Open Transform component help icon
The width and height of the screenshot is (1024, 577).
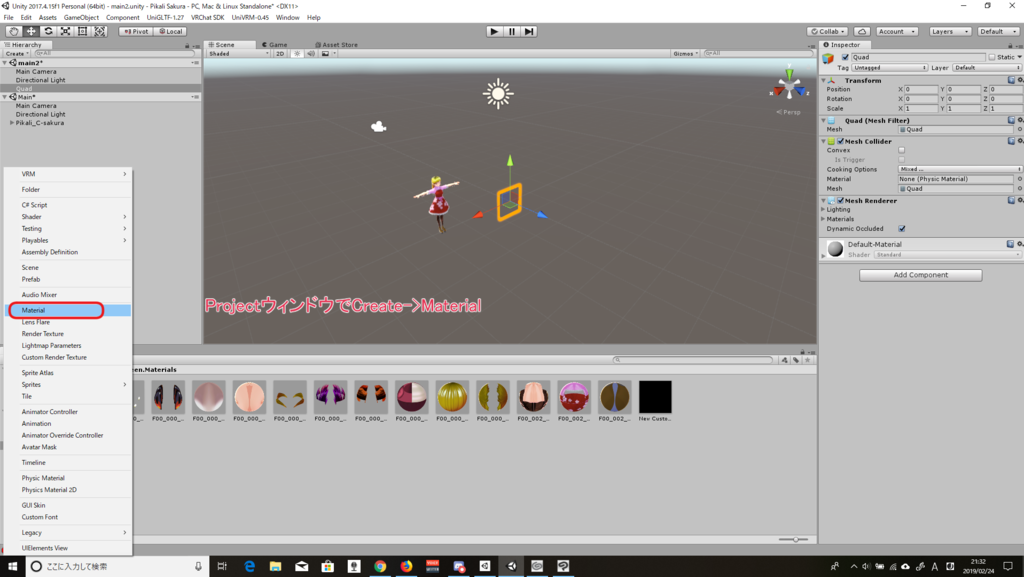tap(1011, 80)
